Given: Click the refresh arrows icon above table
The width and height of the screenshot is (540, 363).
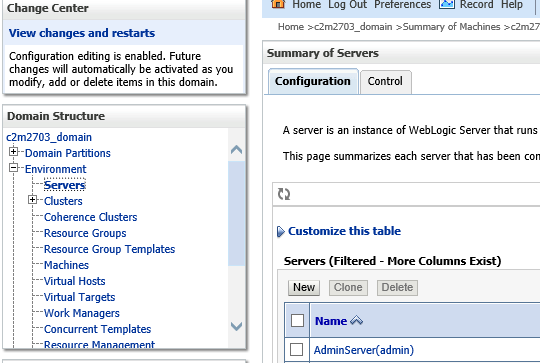Looking at the screenshot, I should 284,194.
